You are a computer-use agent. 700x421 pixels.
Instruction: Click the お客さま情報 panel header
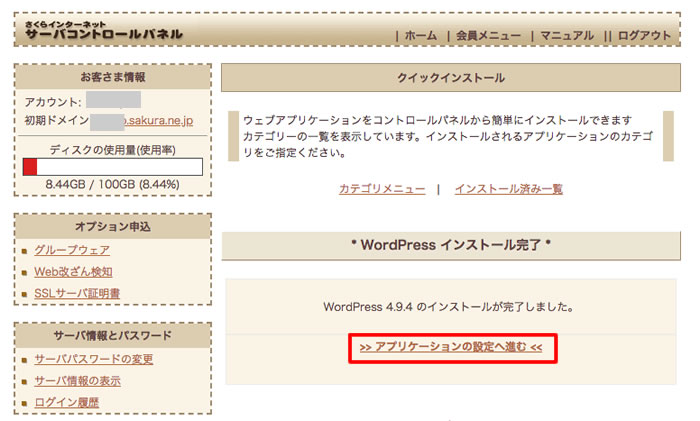(112, 77)
